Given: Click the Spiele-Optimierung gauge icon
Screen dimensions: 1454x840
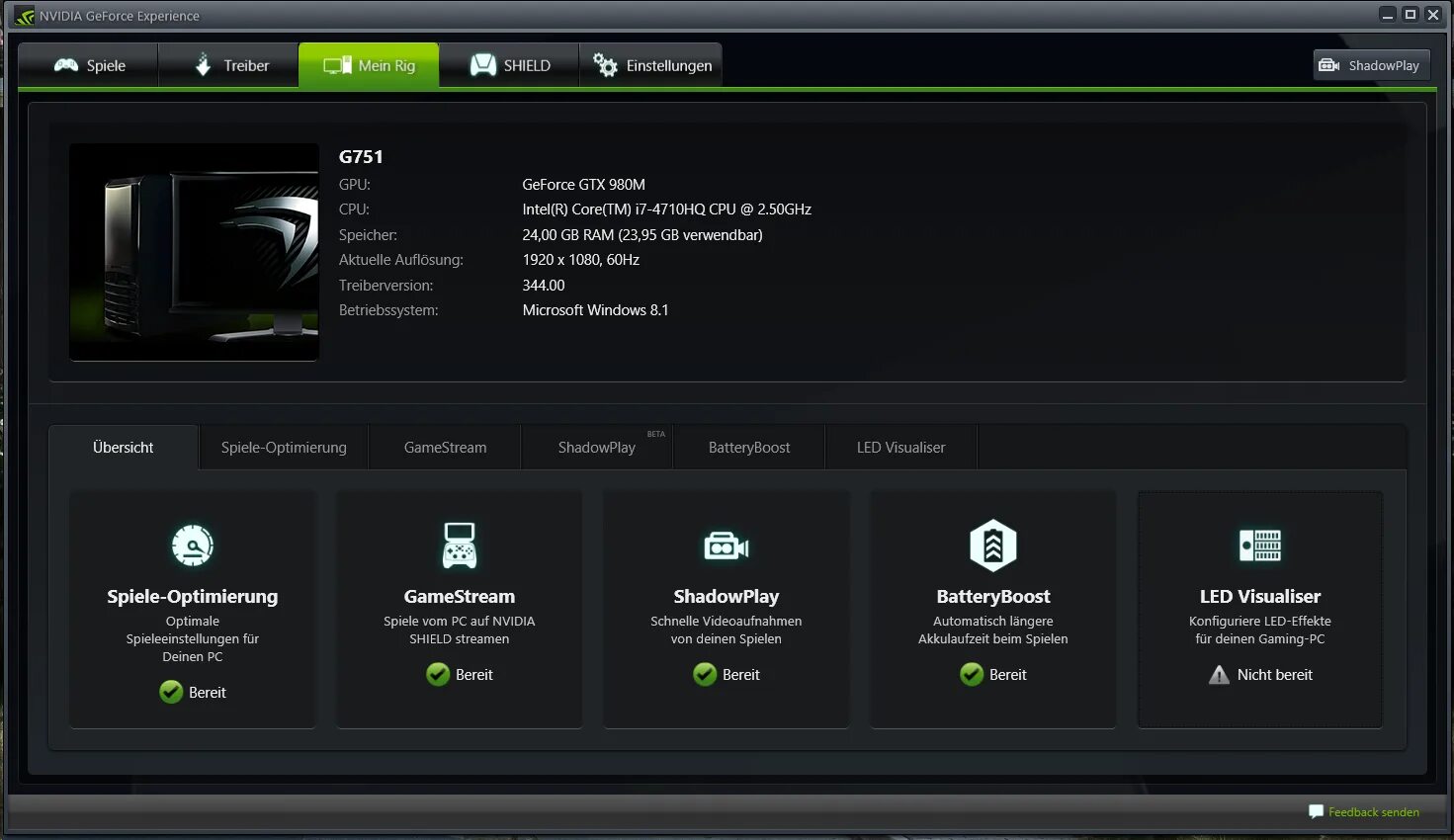Looking at the screenshot, I should (x=193, y=546).
